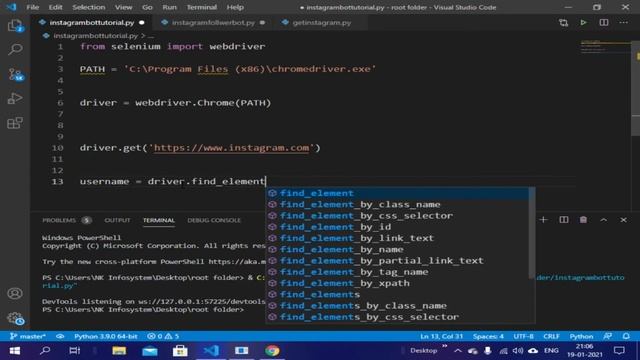Show the Output panel tab
Viewport: 640px width, 360px height.
pos(117,220)
